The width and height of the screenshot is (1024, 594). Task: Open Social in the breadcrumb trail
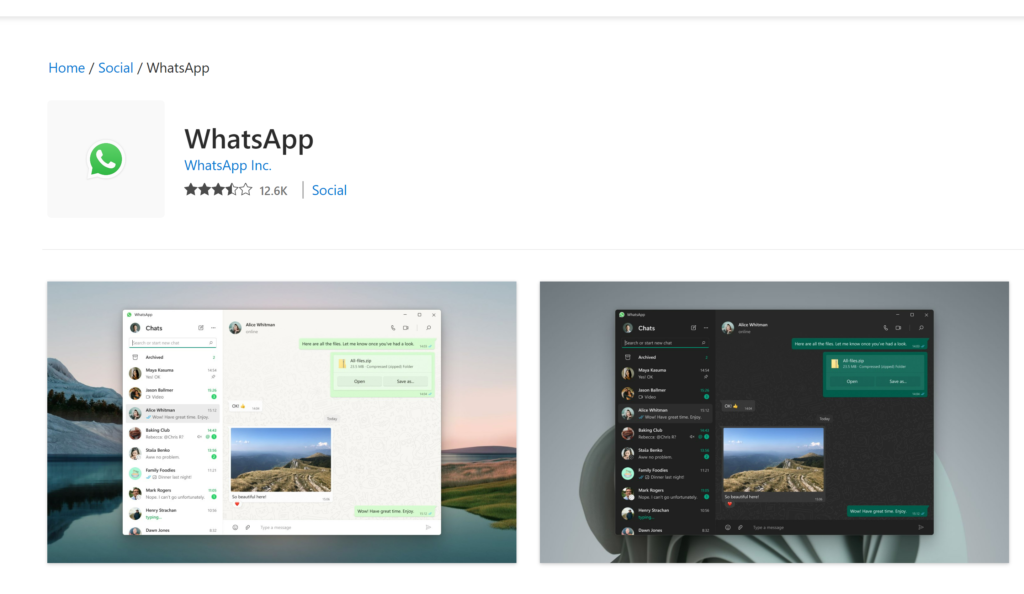click(x=115, y=68)
